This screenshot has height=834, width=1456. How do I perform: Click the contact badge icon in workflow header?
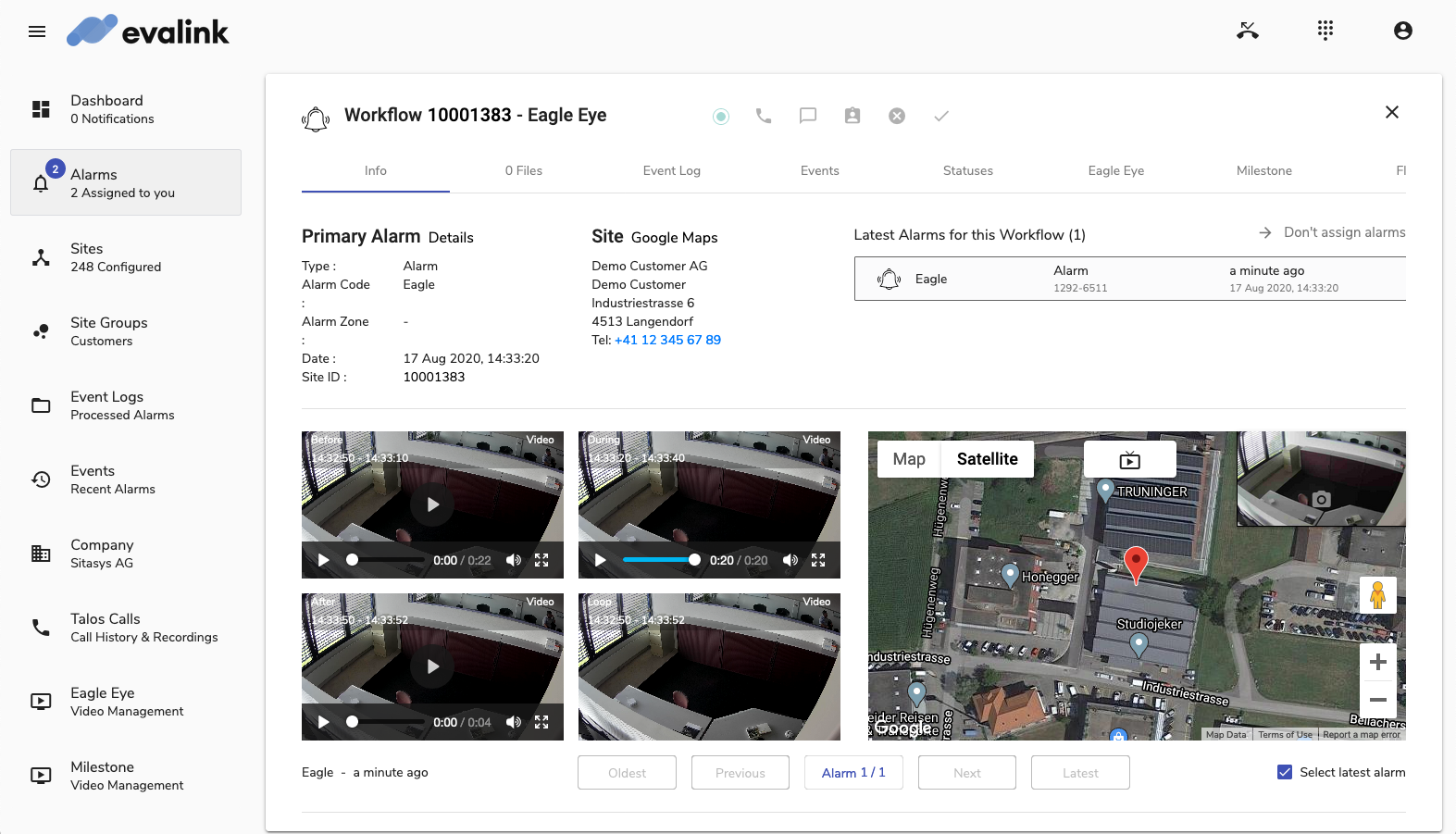[852, 116]
